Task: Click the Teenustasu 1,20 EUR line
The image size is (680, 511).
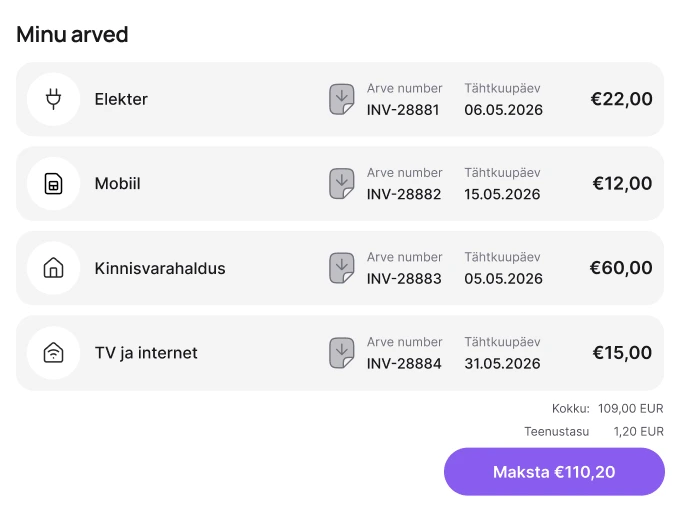Action: [594, 432]
